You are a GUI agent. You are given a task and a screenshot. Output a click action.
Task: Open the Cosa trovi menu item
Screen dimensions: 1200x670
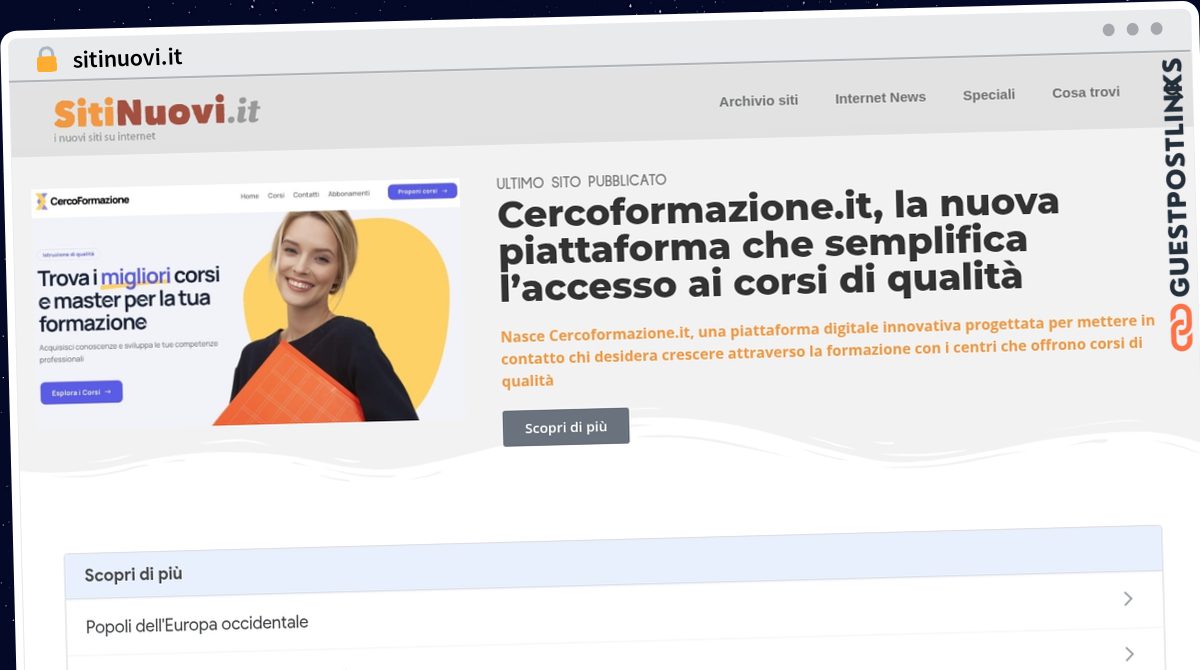(1086, 92)
